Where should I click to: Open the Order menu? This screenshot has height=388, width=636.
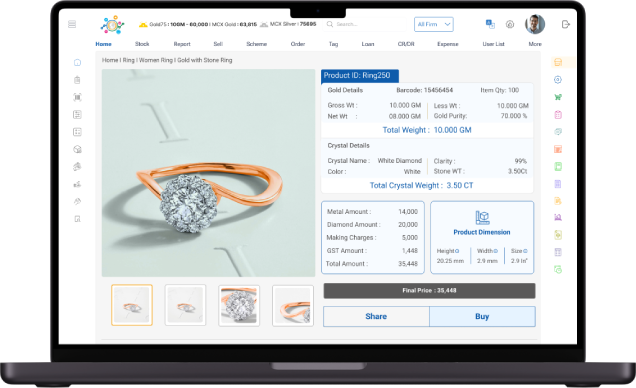click(x=298, y=44)
